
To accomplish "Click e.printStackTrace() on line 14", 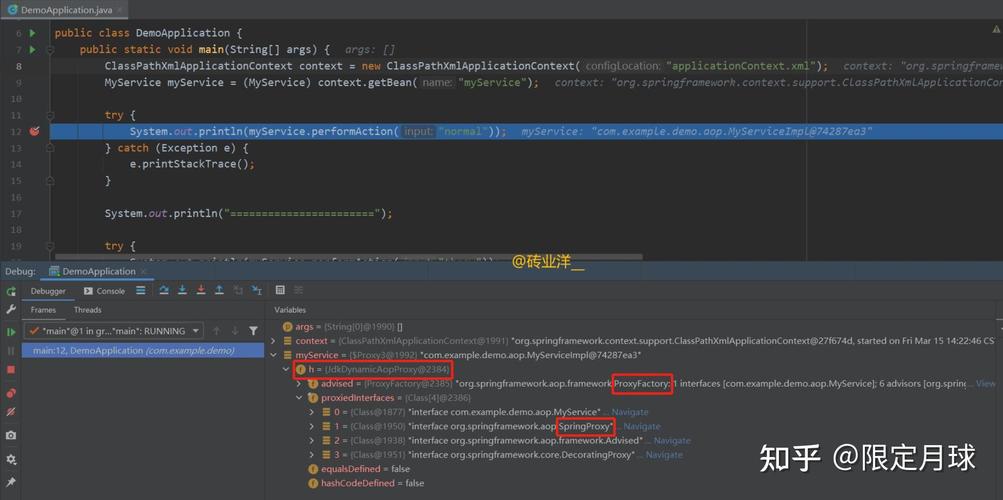I will (x=192, y=164).
